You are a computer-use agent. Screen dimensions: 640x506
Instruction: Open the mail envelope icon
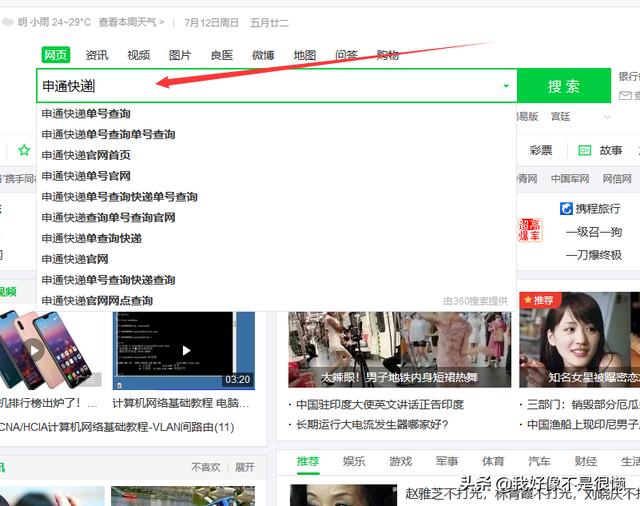(625, 96)
